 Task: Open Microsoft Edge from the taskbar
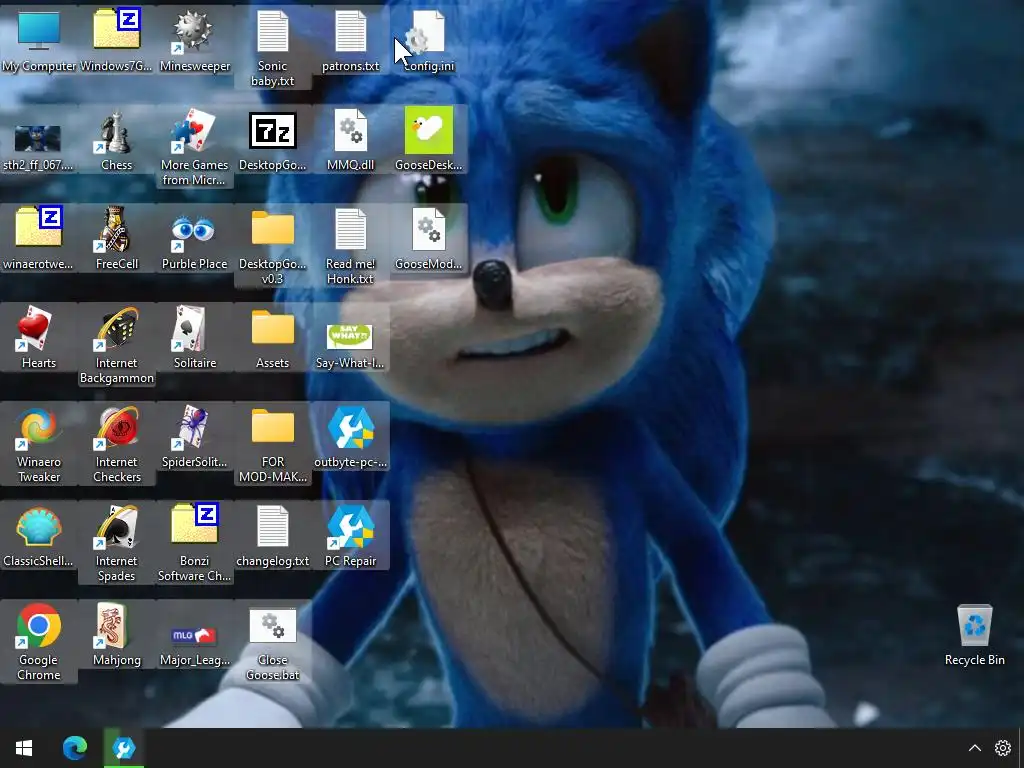74,748
